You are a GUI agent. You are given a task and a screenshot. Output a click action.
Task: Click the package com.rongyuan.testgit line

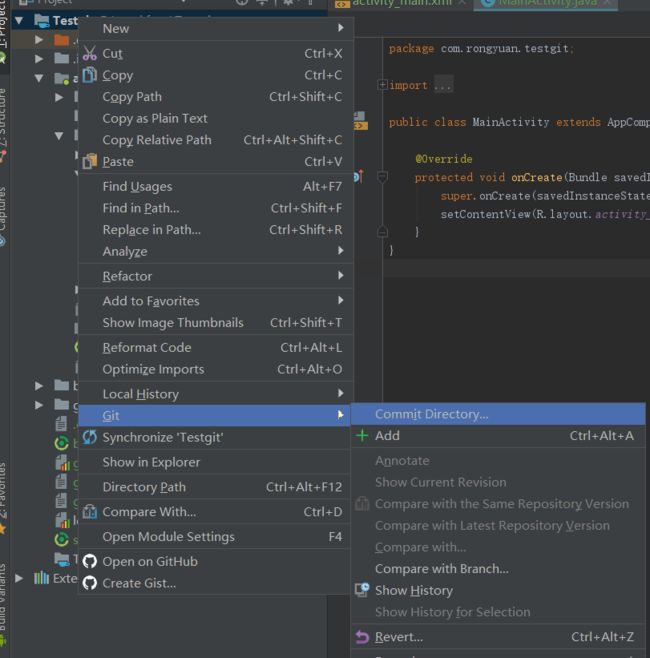point(480,49)
